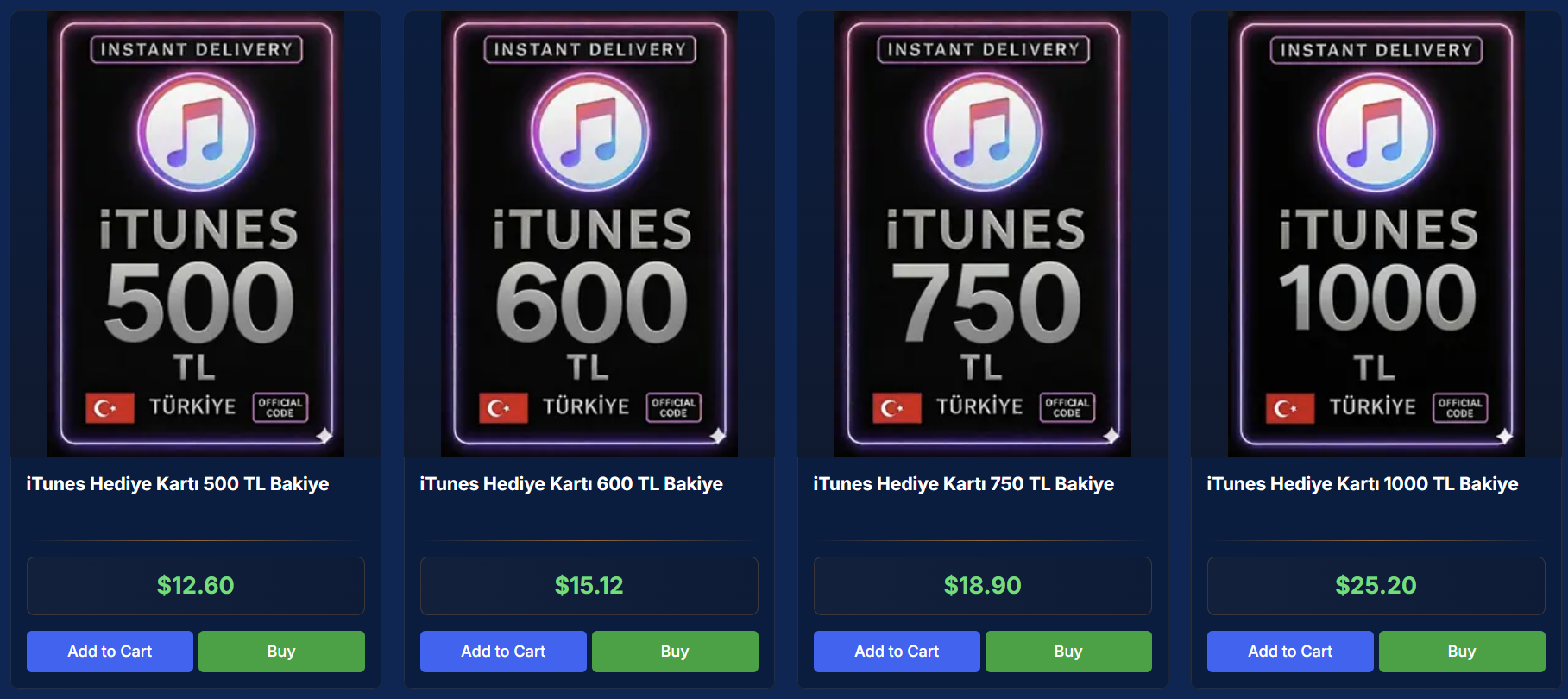The width and height of the screenshot is (1568, 699).
Task: Click the Turkish flag on the 500 TL card
Action: point(110,408)
